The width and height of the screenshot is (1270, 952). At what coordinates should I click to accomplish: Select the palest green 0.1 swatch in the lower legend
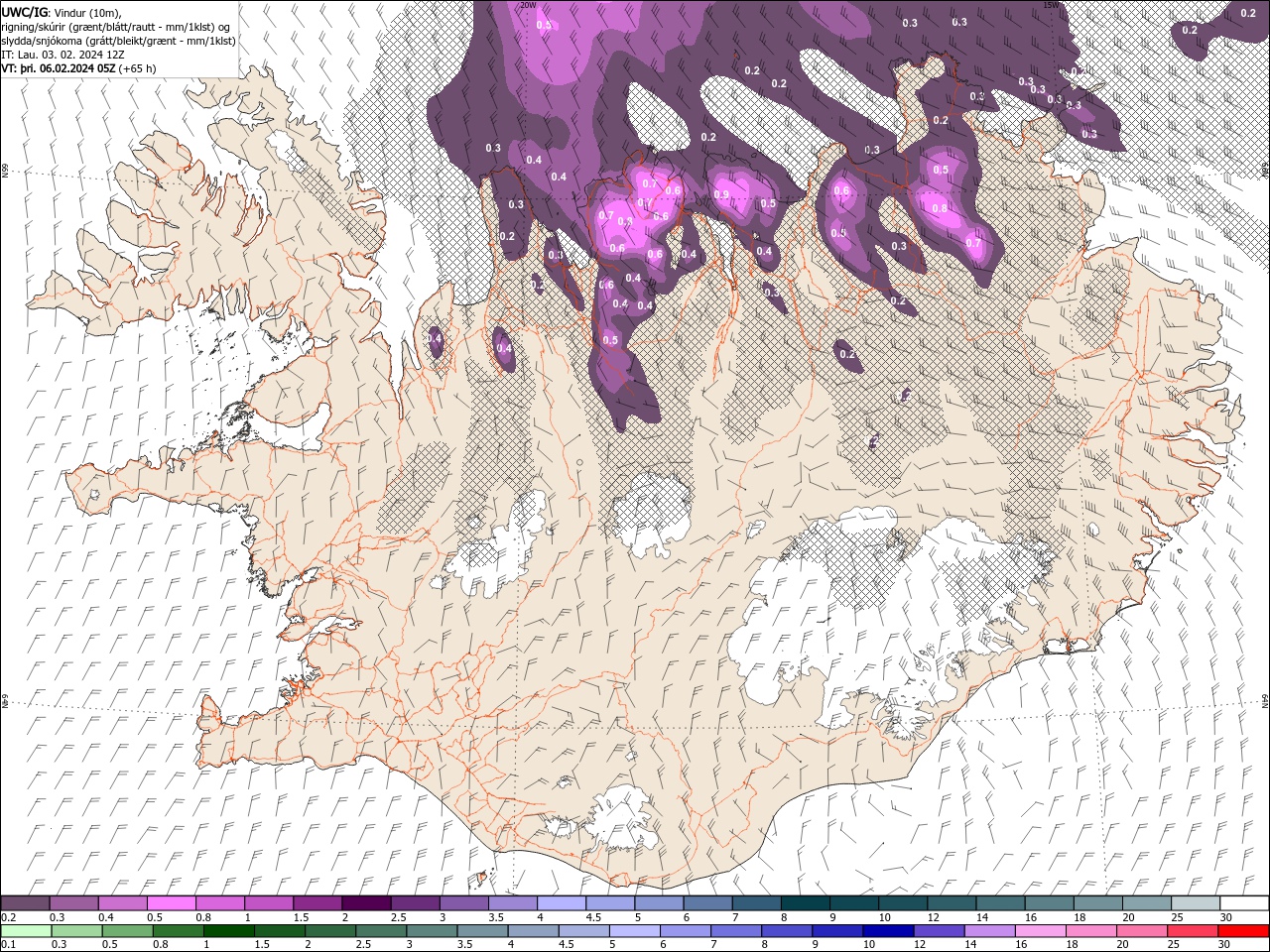(26, 930)
